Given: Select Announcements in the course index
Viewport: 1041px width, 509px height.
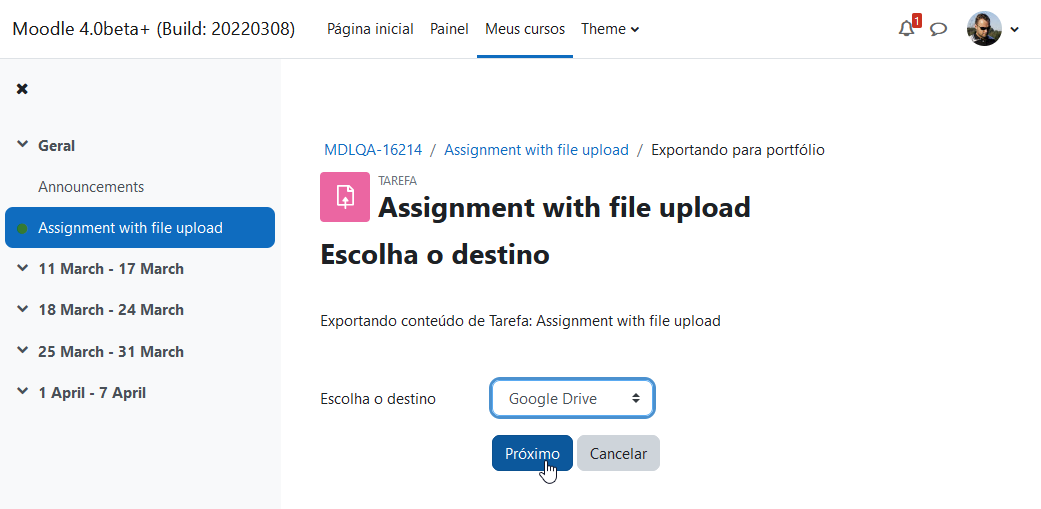Looking at the screenshot, I should coord(91,187).
